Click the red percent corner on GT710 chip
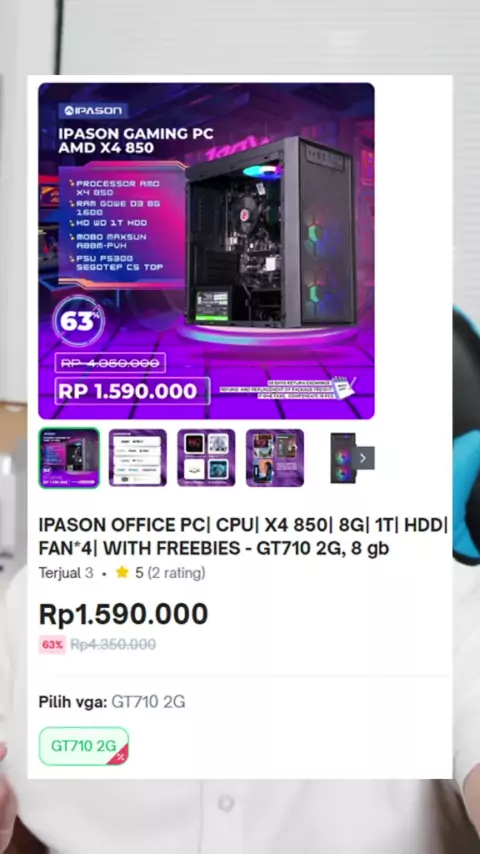This screenshot has height=854, width=480. [120, 756]
